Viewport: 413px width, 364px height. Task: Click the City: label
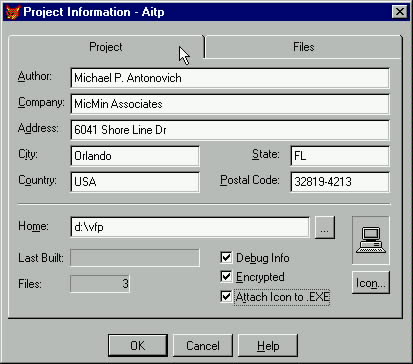coord(28,154)
